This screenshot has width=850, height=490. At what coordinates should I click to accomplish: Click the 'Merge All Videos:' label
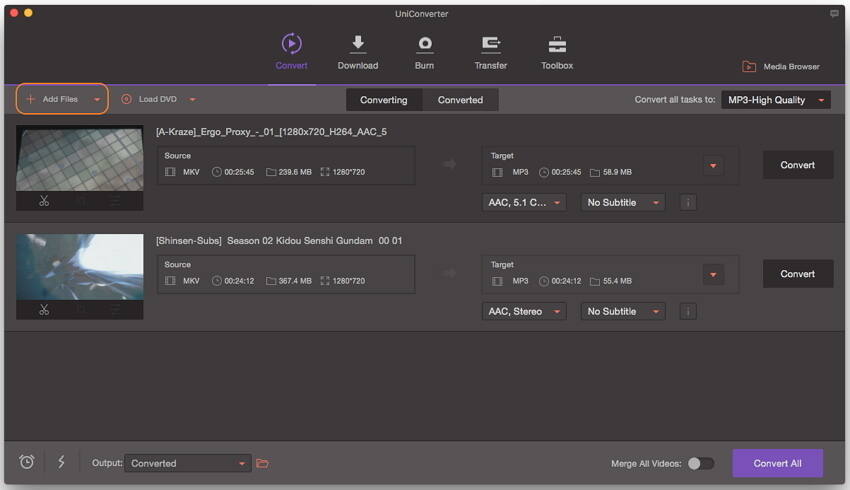(x=646, y=464)
